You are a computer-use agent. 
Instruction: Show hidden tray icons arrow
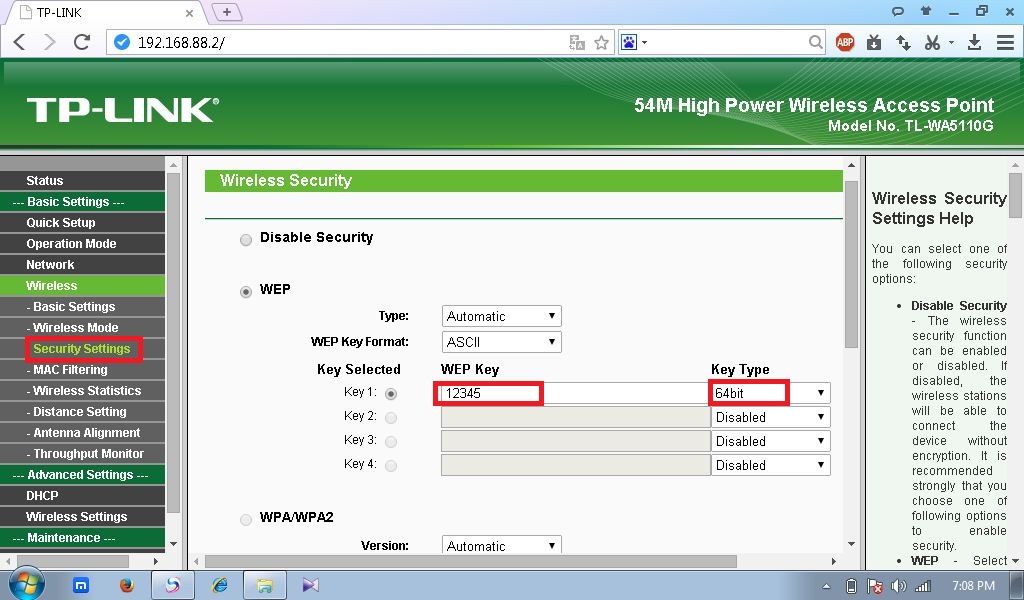pyautogui.click(x=826, y=586)
